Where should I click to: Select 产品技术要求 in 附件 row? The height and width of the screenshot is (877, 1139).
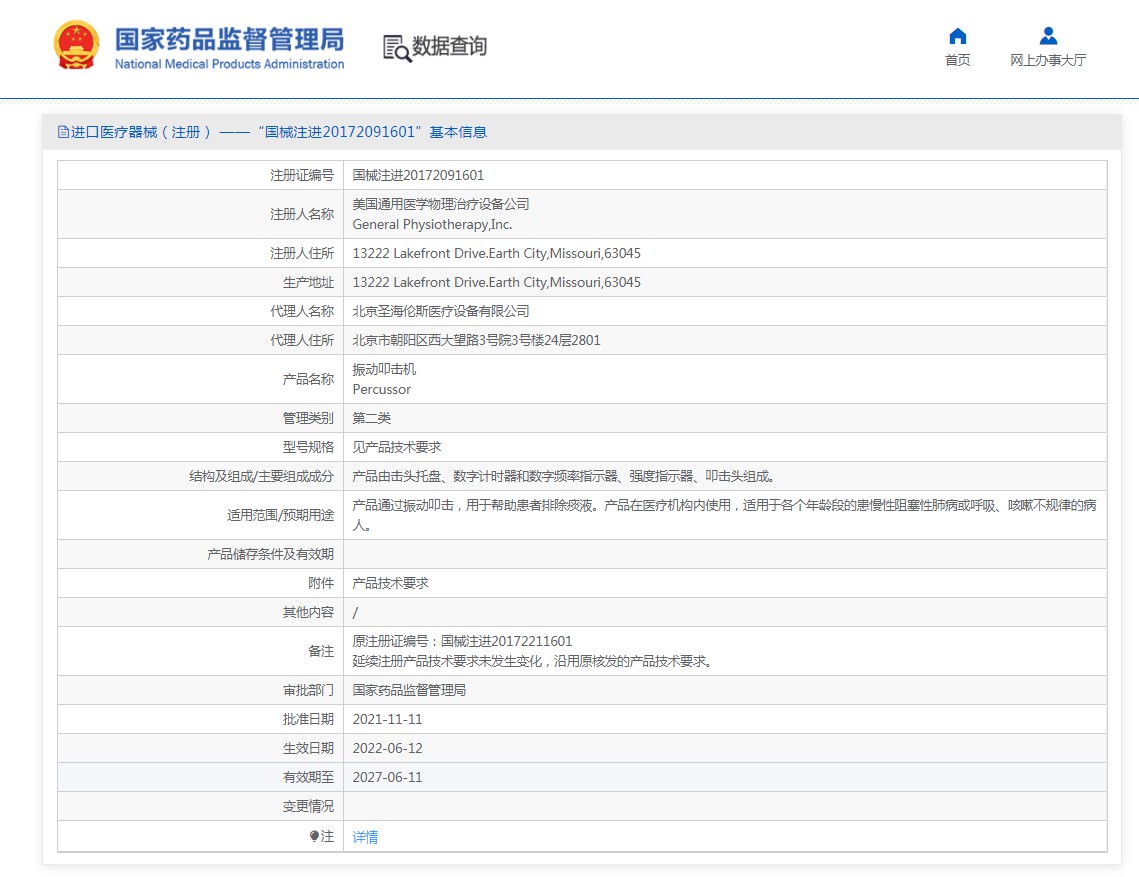pos(390,583)
